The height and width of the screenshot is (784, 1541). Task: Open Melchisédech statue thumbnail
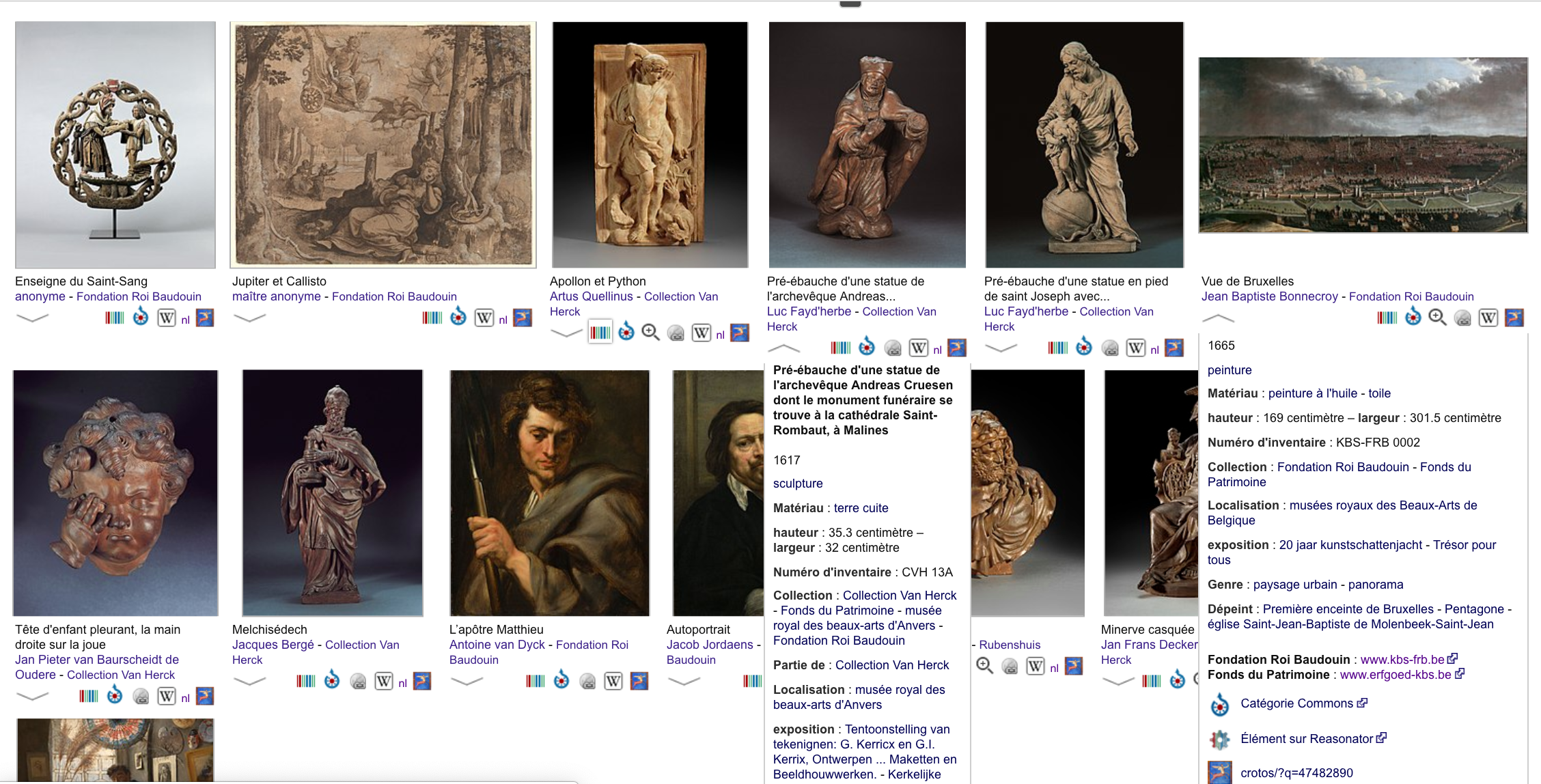333,493
